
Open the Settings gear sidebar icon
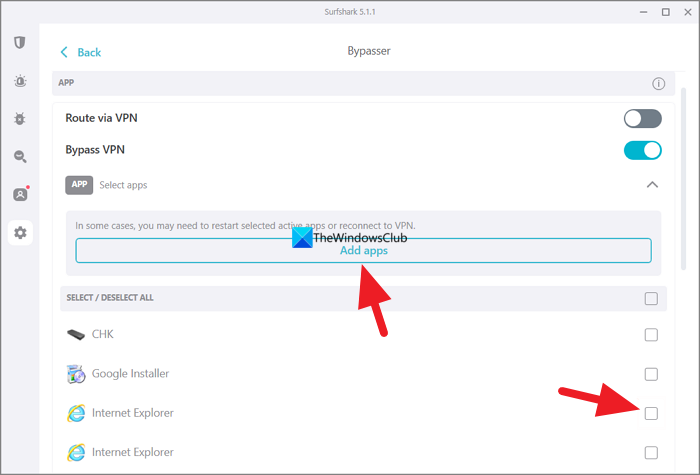(x=20, y=233)
